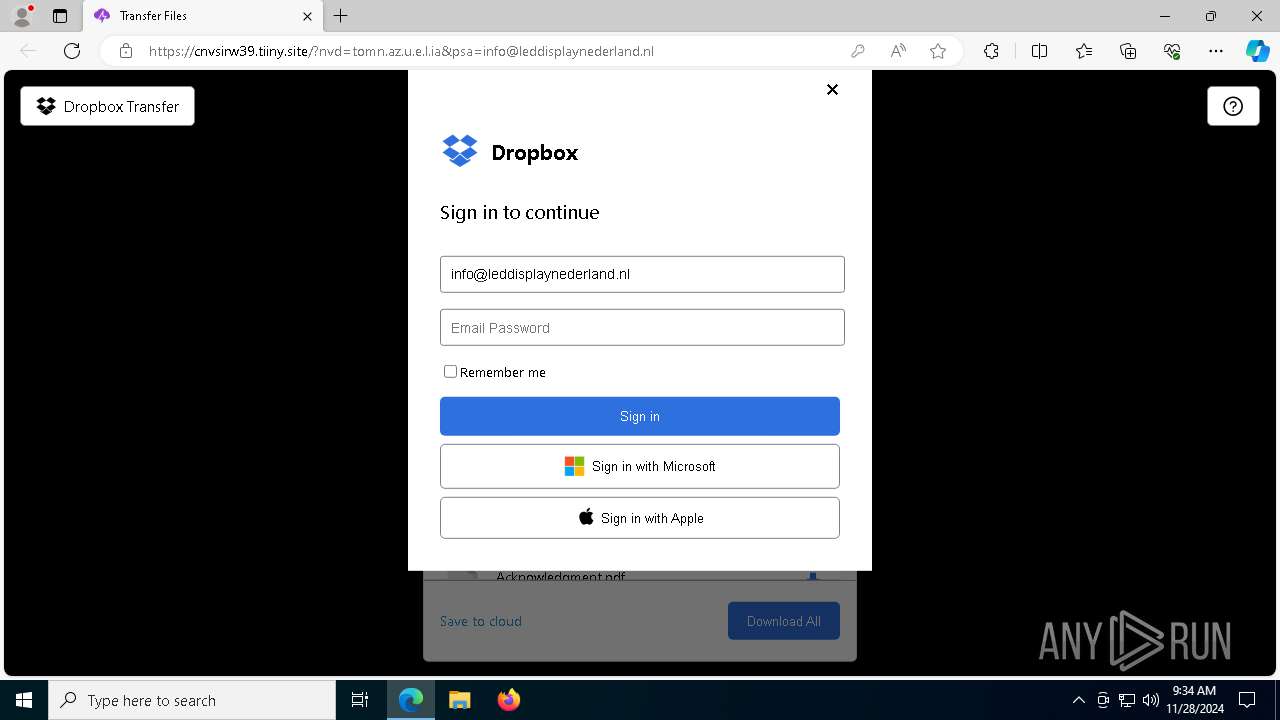Choose Sign in with Apple

point(640,518)
